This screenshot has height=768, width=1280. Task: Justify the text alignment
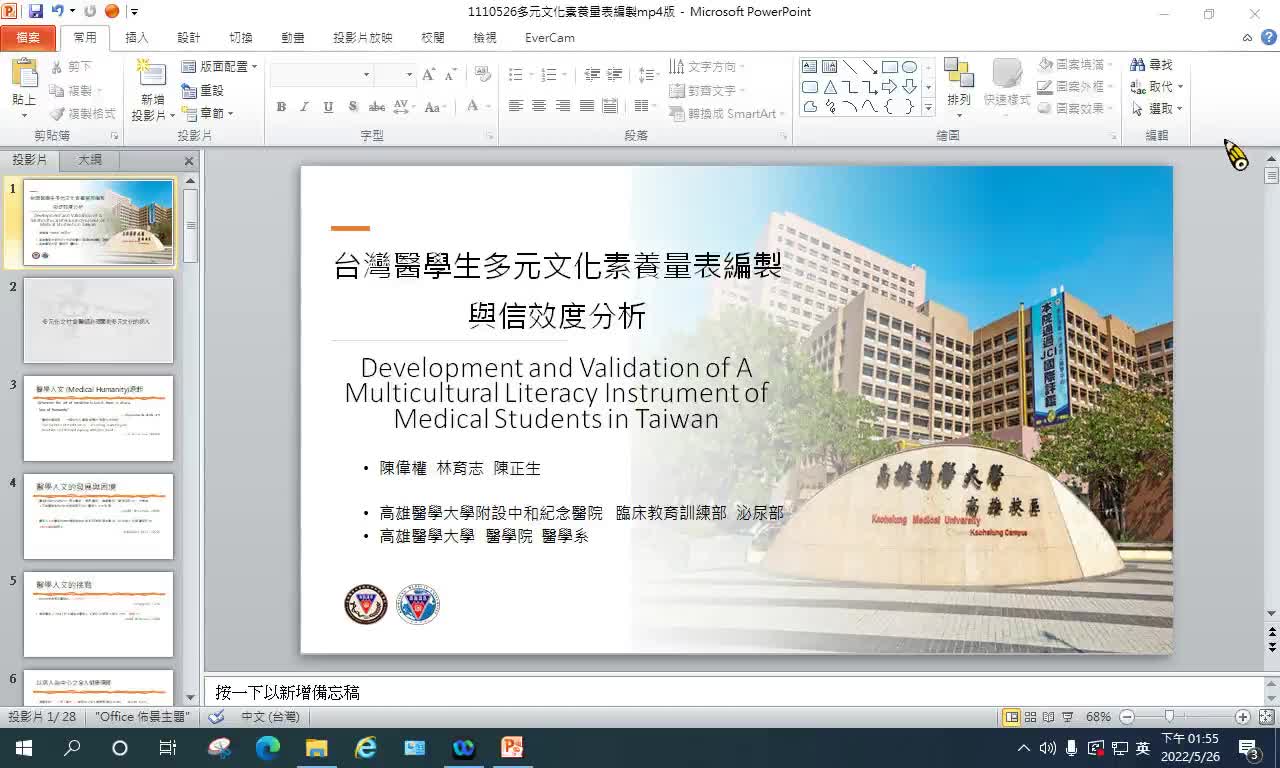coord(587,106)
